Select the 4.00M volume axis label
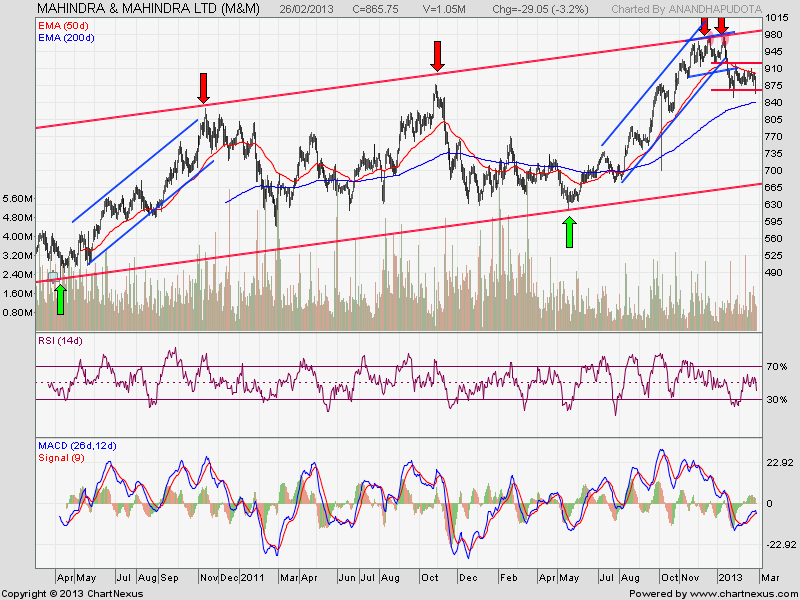 coord(18,236)
